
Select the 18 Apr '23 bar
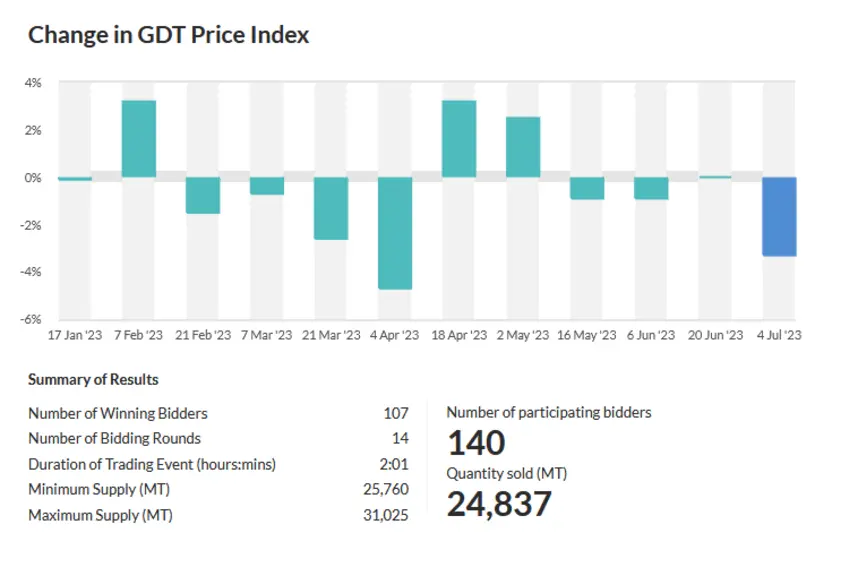(459, 139)
